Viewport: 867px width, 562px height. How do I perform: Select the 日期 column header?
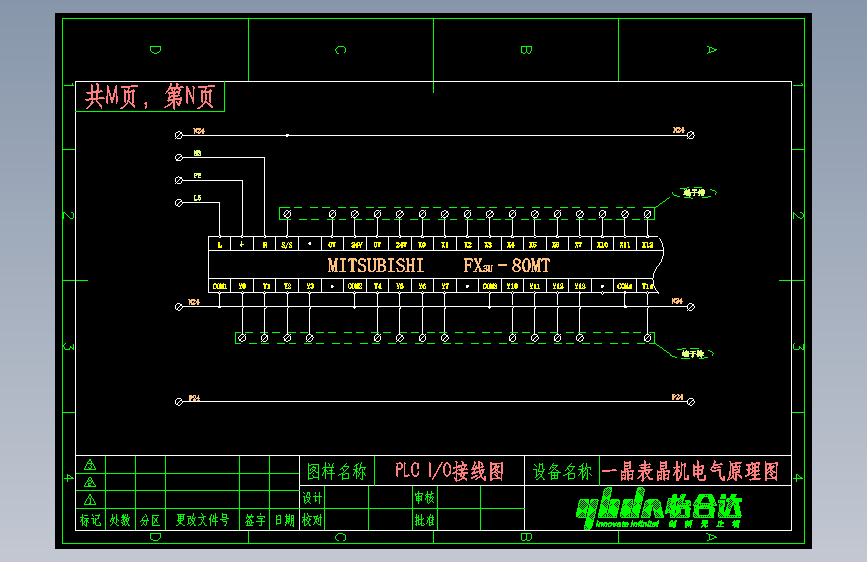click(x=285, y=520)
